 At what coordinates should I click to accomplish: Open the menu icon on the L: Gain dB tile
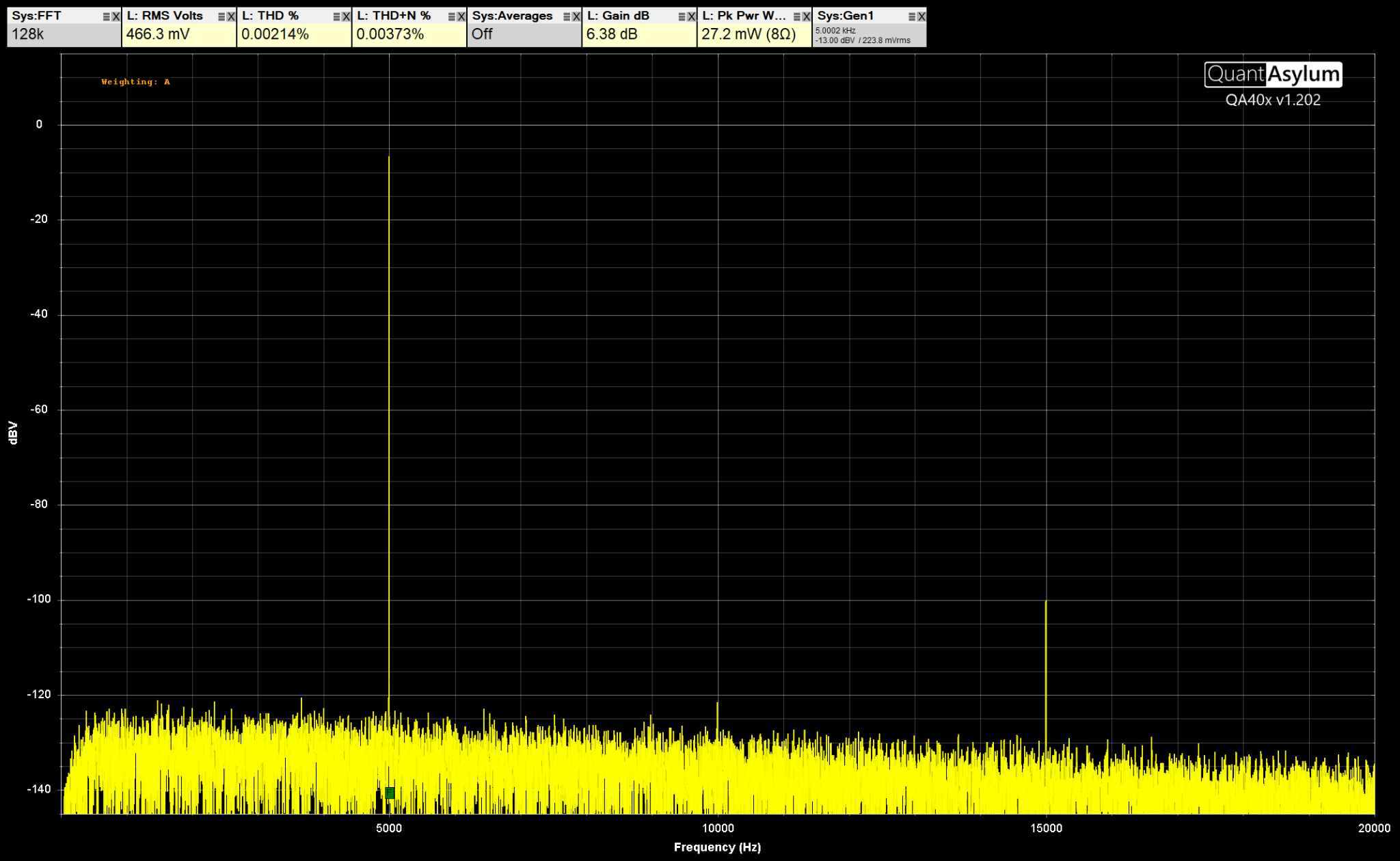coord(682,16)
